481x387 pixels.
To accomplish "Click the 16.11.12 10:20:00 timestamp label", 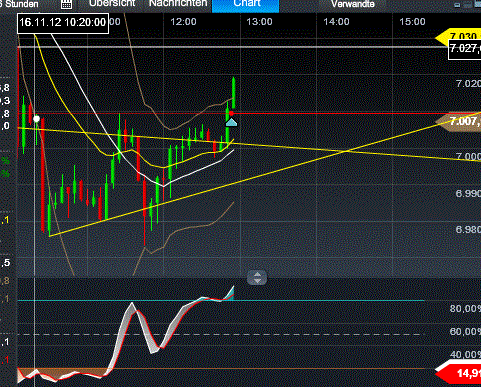I will pos(63,23).
